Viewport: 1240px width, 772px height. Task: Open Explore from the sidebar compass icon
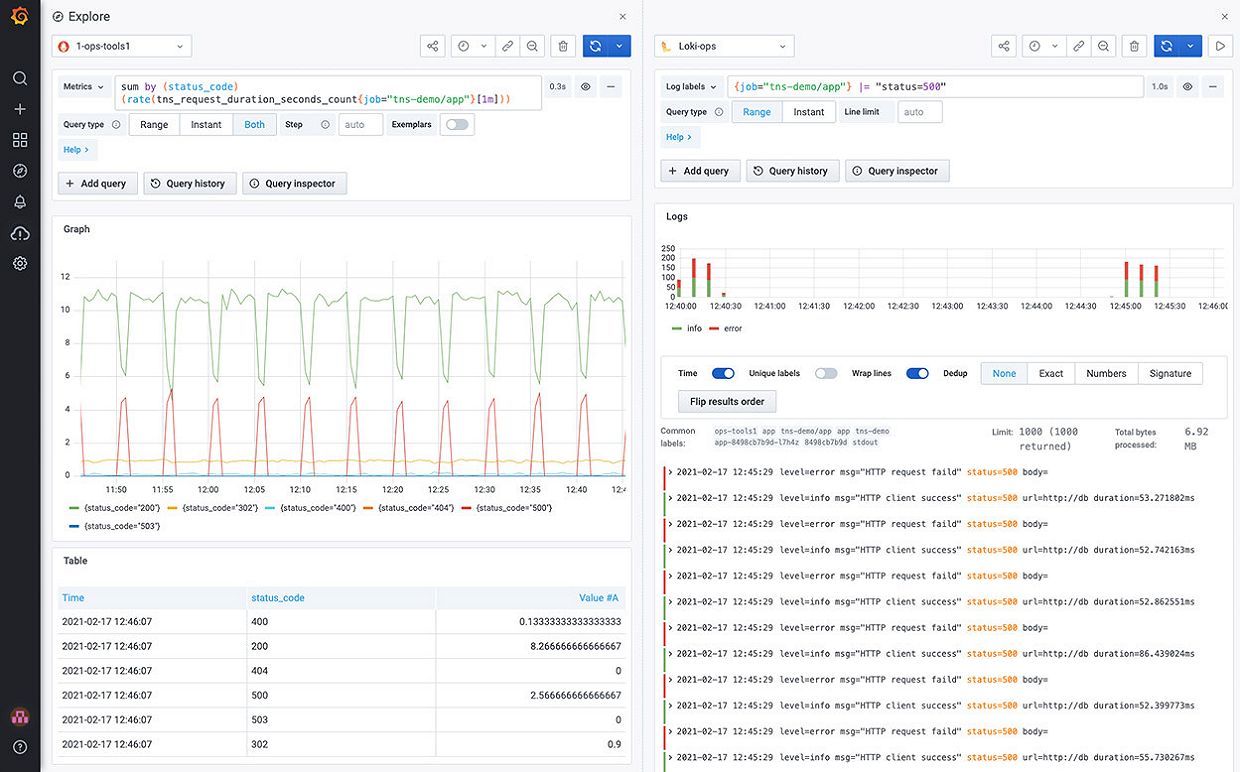click(x=21, y=170)
